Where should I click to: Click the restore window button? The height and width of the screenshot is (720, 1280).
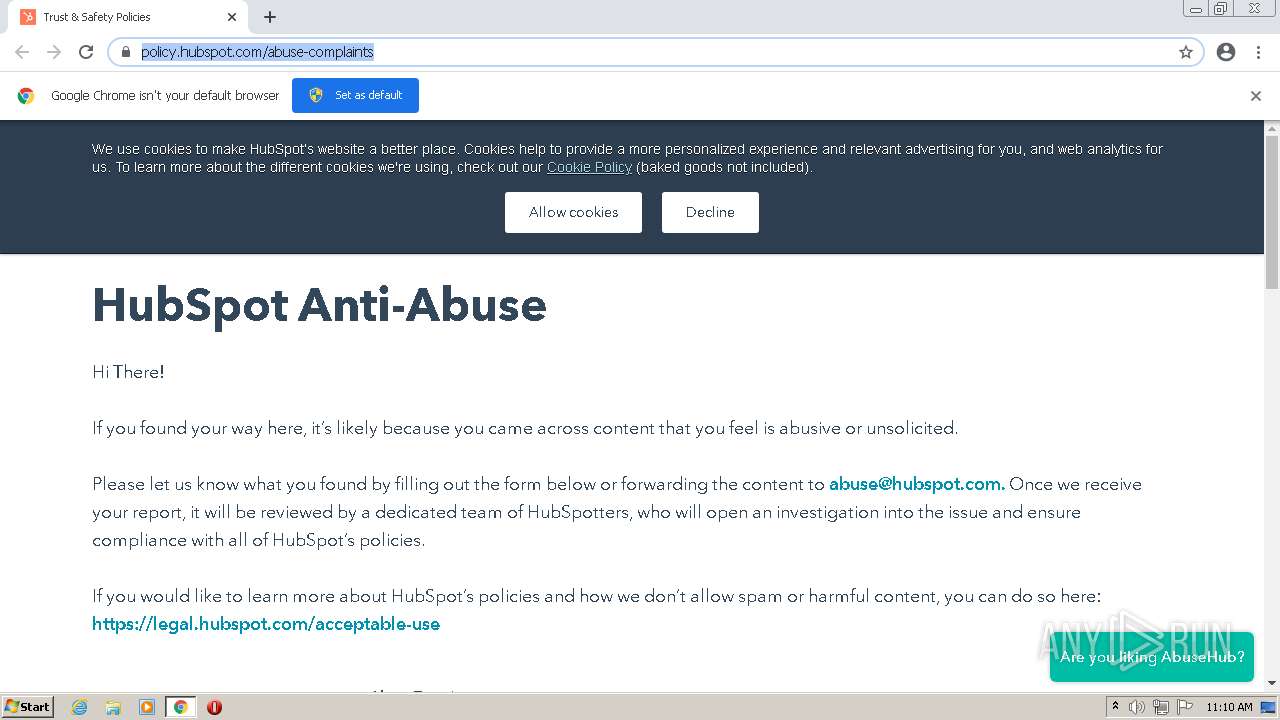coord(1221,9)
